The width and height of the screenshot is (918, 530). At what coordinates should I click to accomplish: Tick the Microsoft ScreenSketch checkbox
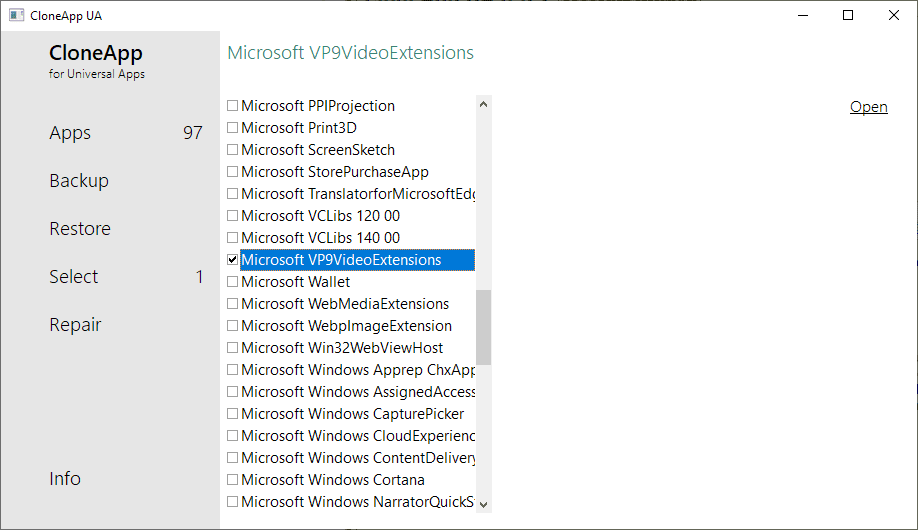232,149
